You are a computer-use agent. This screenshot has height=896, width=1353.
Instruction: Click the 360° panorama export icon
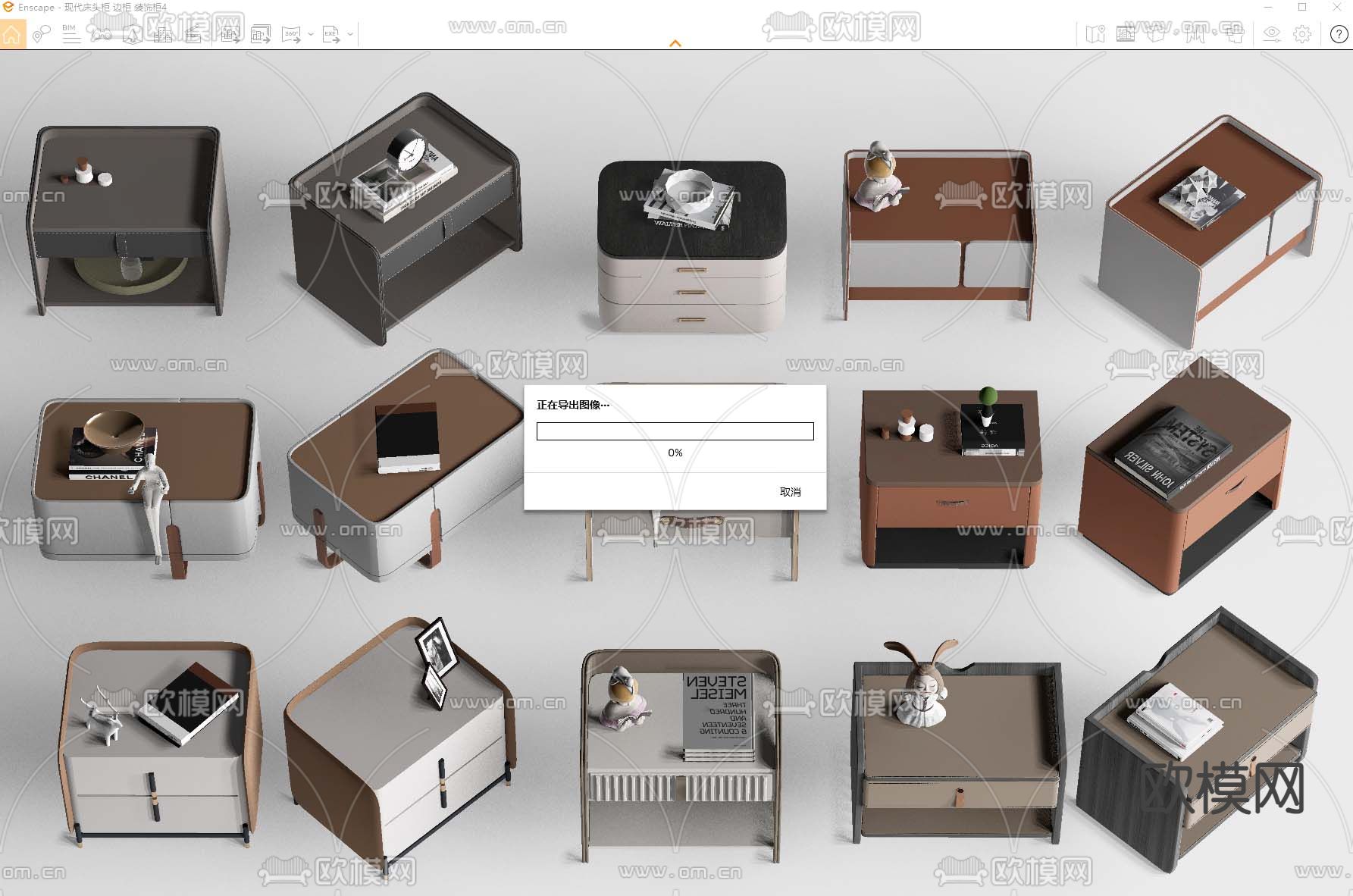pyautogui.click(x=291, y=34)
